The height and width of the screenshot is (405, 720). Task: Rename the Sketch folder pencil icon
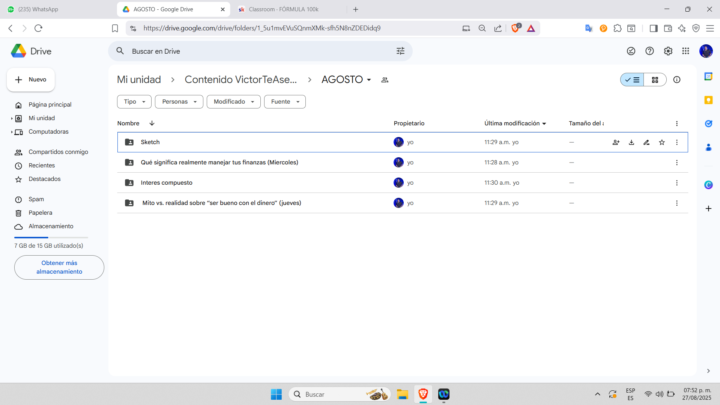[x=647, y=142]
